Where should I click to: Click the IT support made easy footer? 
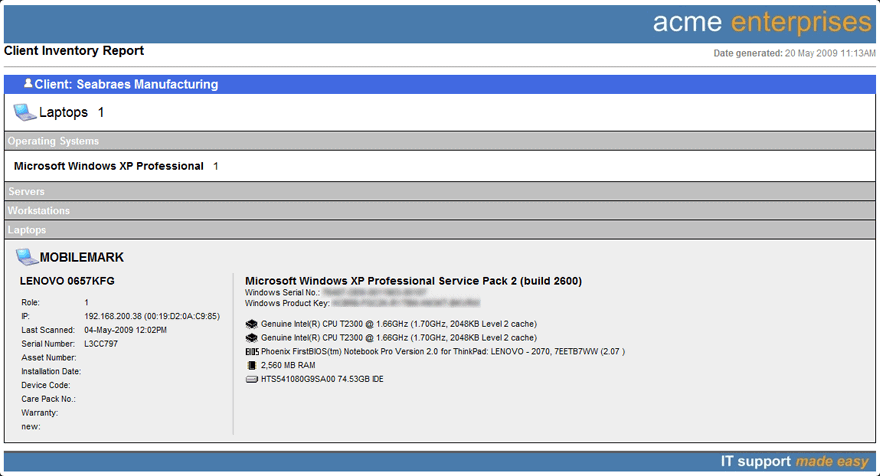795,461
